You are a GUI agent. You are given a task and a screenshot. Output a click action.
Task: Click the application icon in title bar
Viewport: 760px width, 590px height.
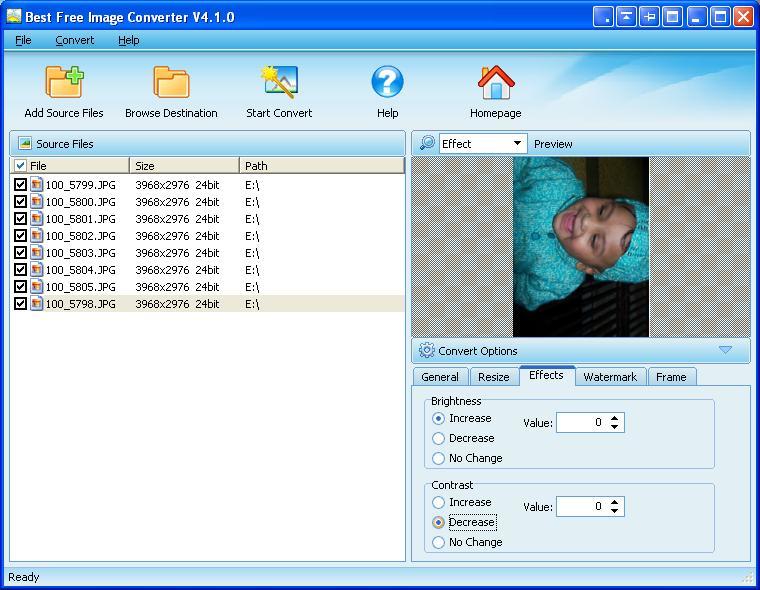14,16
